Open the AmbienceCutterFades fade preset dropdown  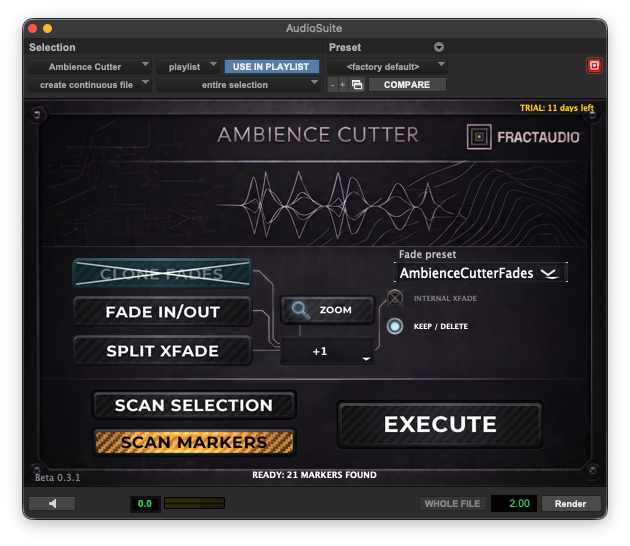pyautogui.click(x=481, y=273)
